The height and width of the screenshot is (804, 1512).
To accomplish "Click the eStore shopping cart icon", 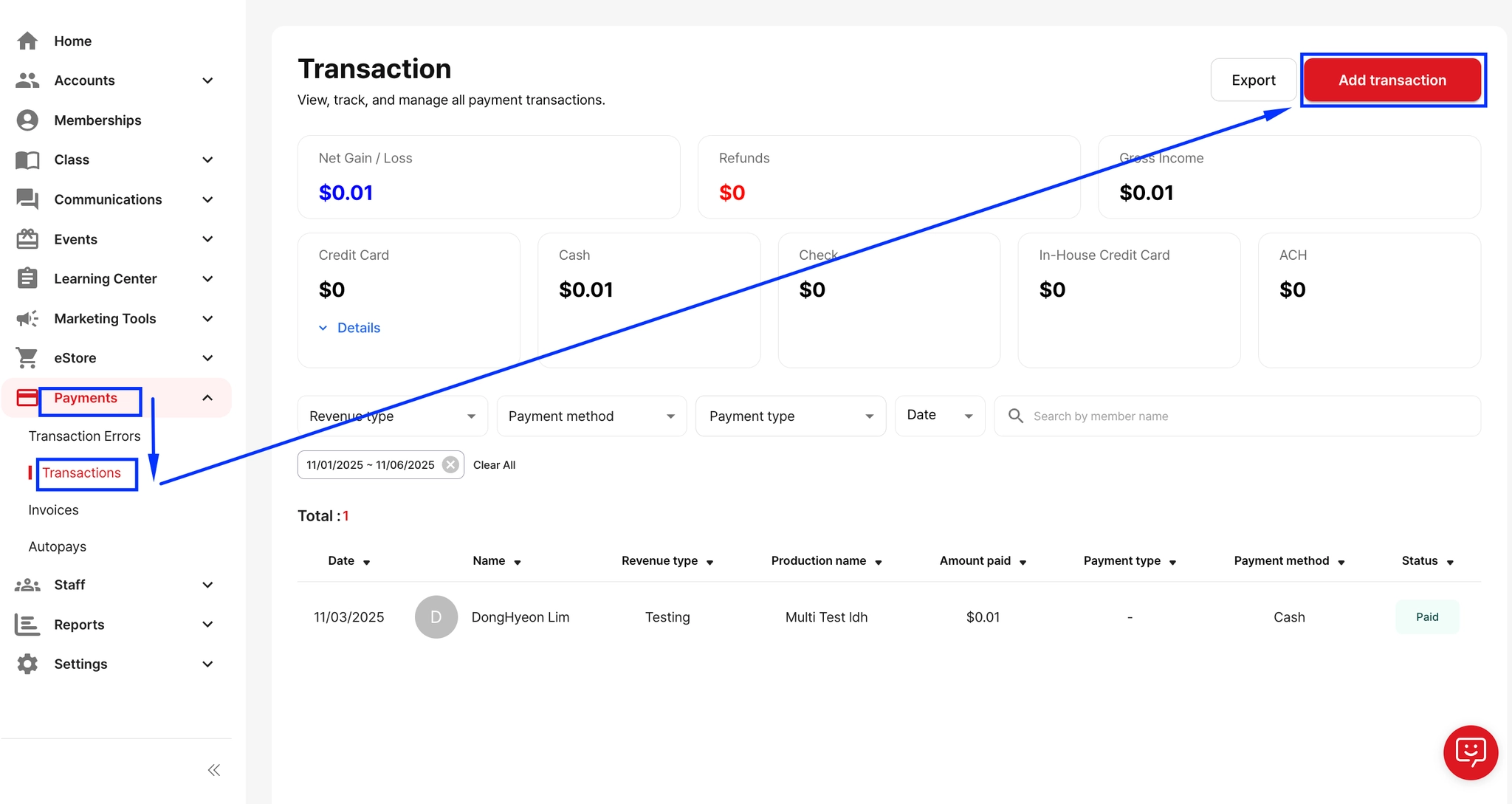I will (27, 358).
